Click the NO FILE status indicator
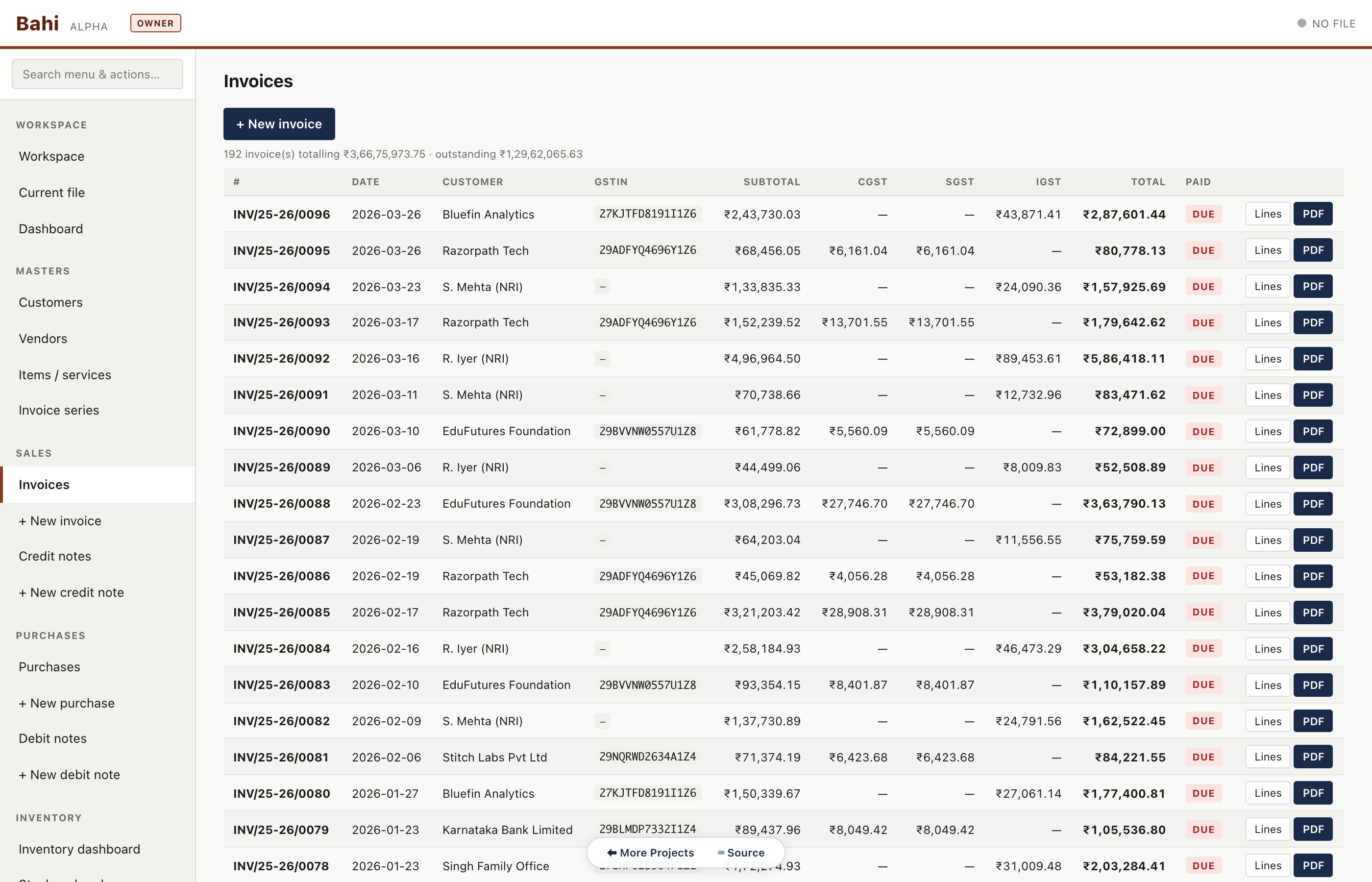 (x=1327, y=24)
